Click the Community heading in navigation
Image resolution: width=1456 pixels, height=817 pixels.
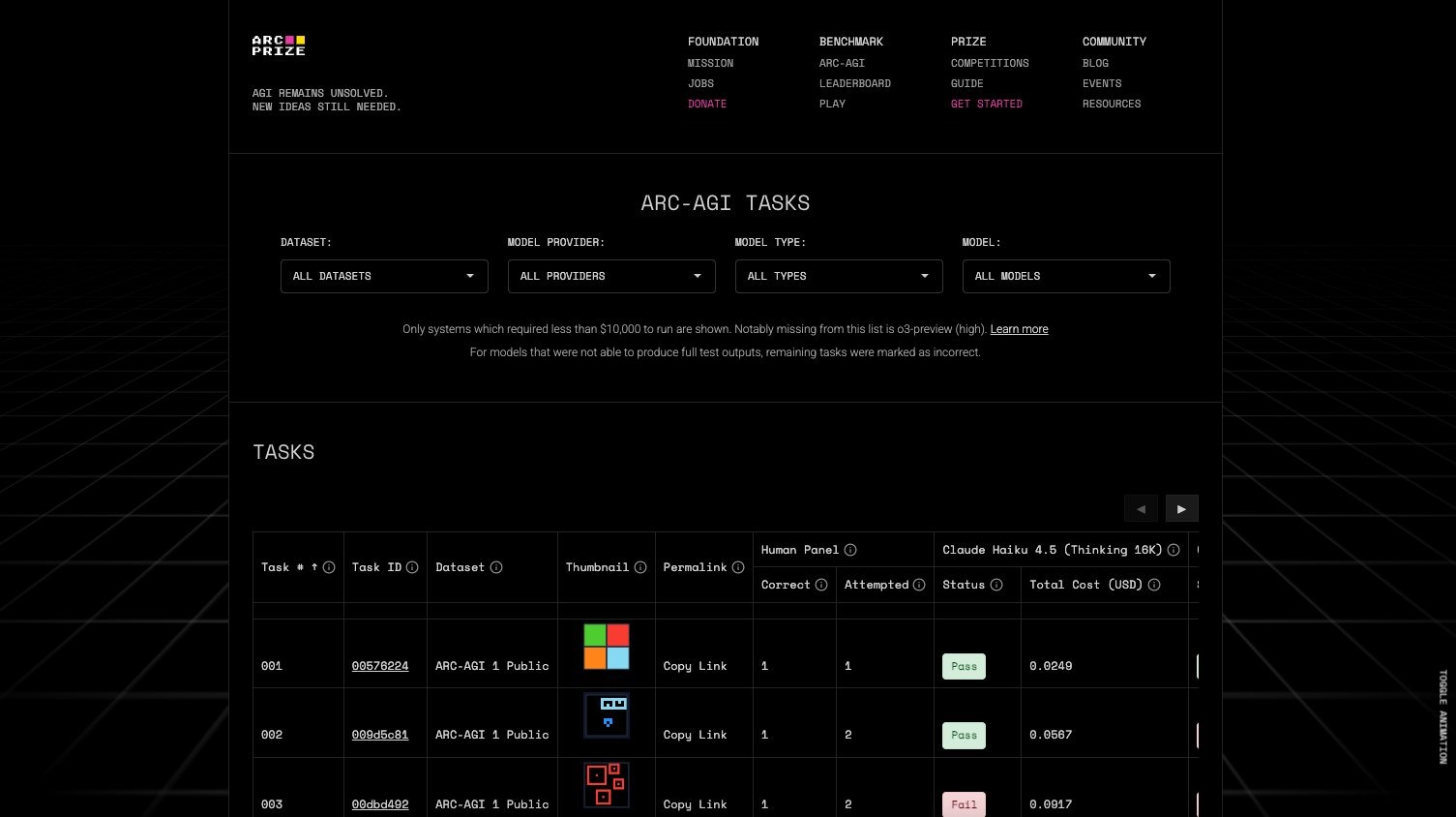1114,42
